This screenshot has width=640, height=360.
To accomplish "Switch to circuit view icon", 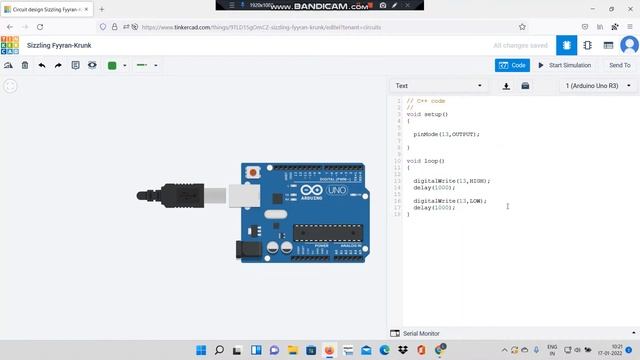I will point(567,45).
